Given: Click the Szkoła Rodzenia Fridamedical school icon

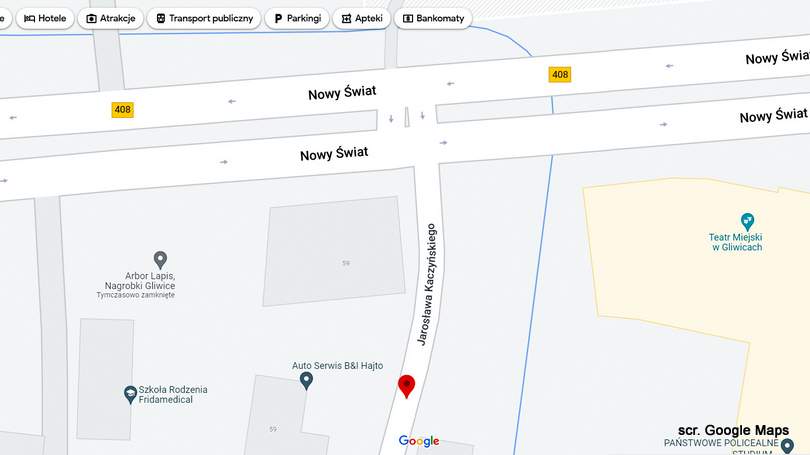Looking at the screenshot, I should point(130,395).
